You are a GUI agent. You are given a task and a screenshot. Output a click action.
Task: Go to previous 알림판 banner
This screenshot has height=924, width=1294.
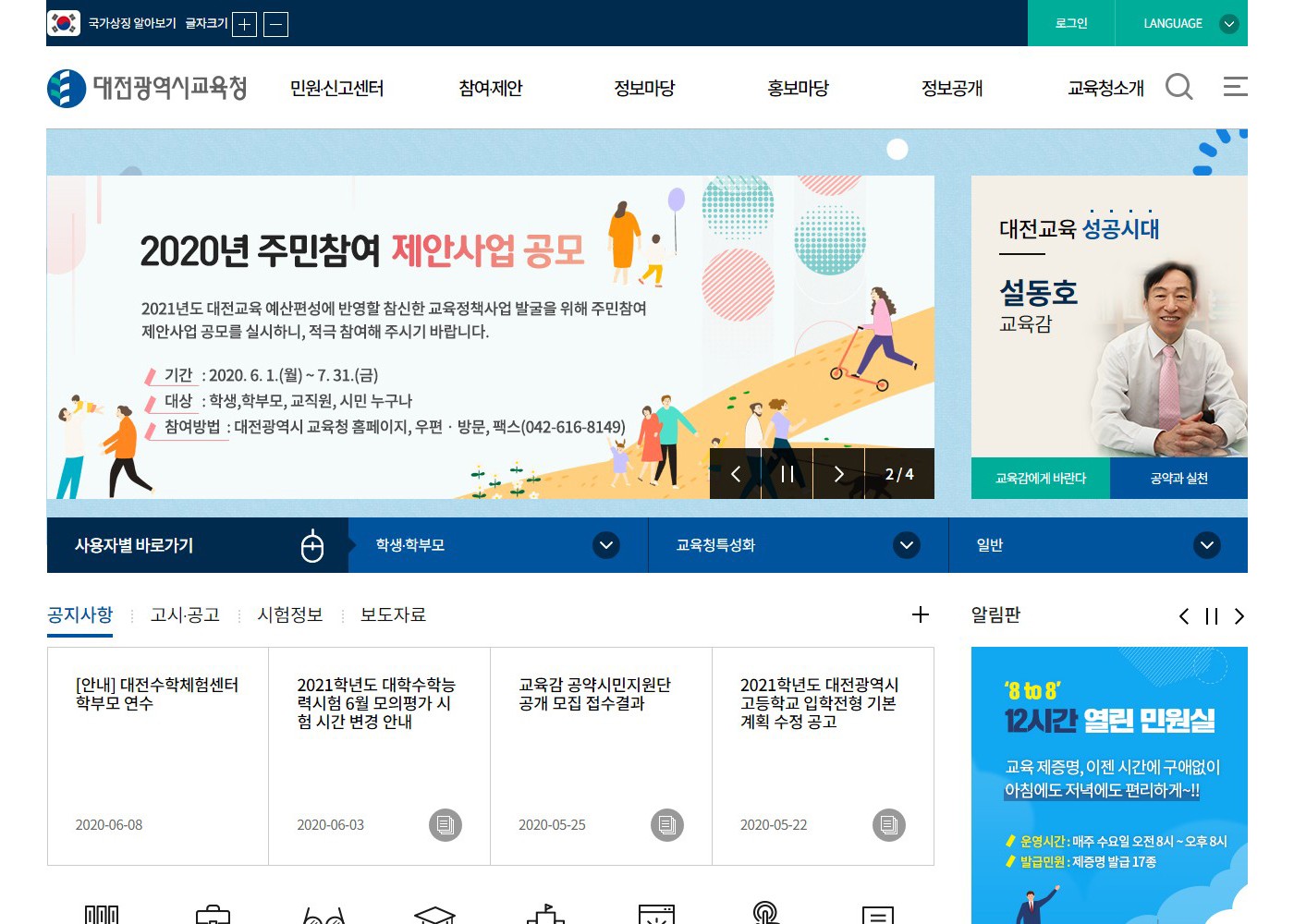[x=1184, y=616]
